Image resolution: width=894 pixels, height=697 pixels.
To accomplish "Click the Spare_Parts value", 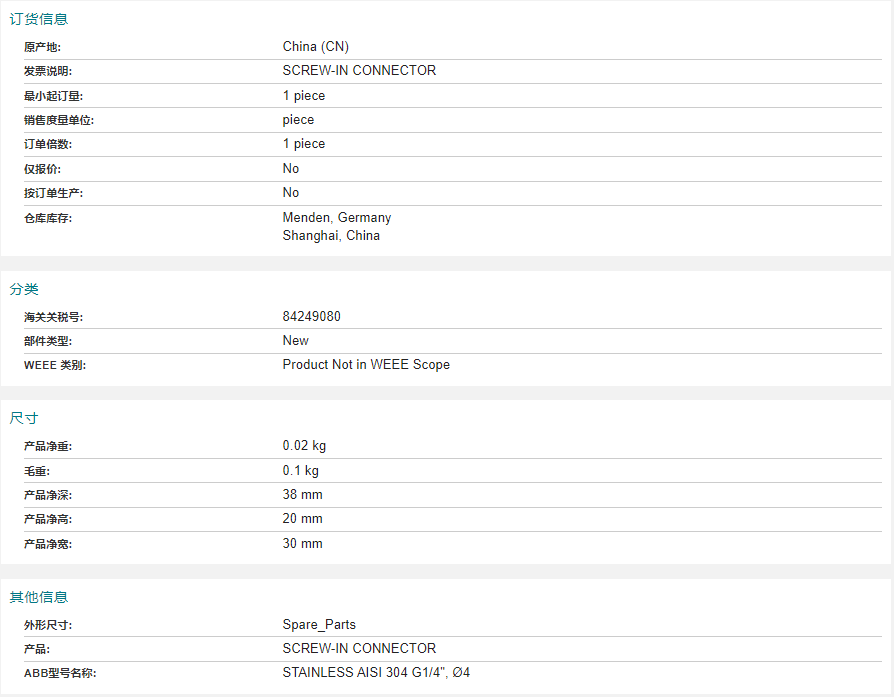I will tap(319, 625).
